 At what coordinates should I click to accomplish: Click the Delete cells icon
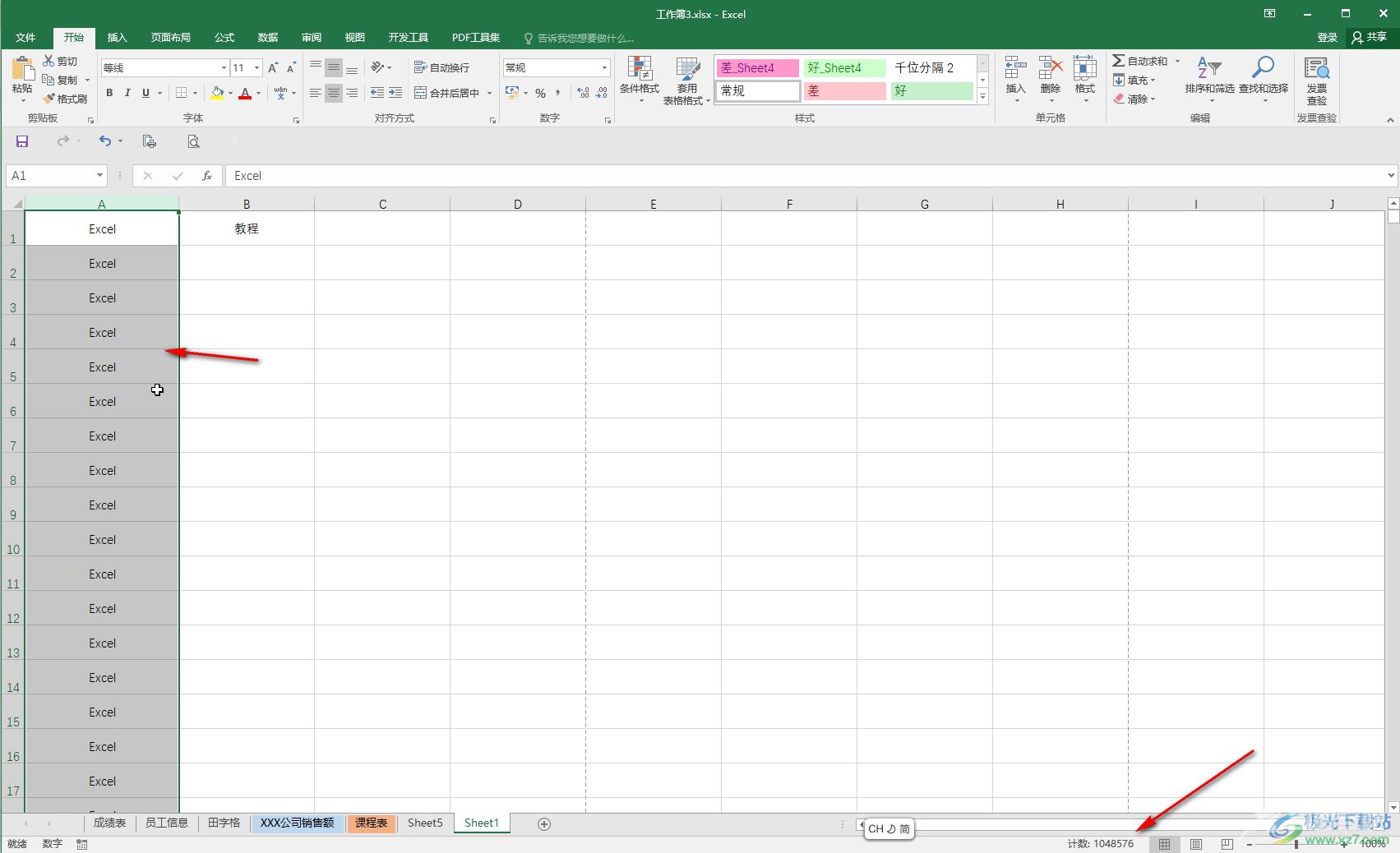pyautogui.click(x=1050, y=68)
